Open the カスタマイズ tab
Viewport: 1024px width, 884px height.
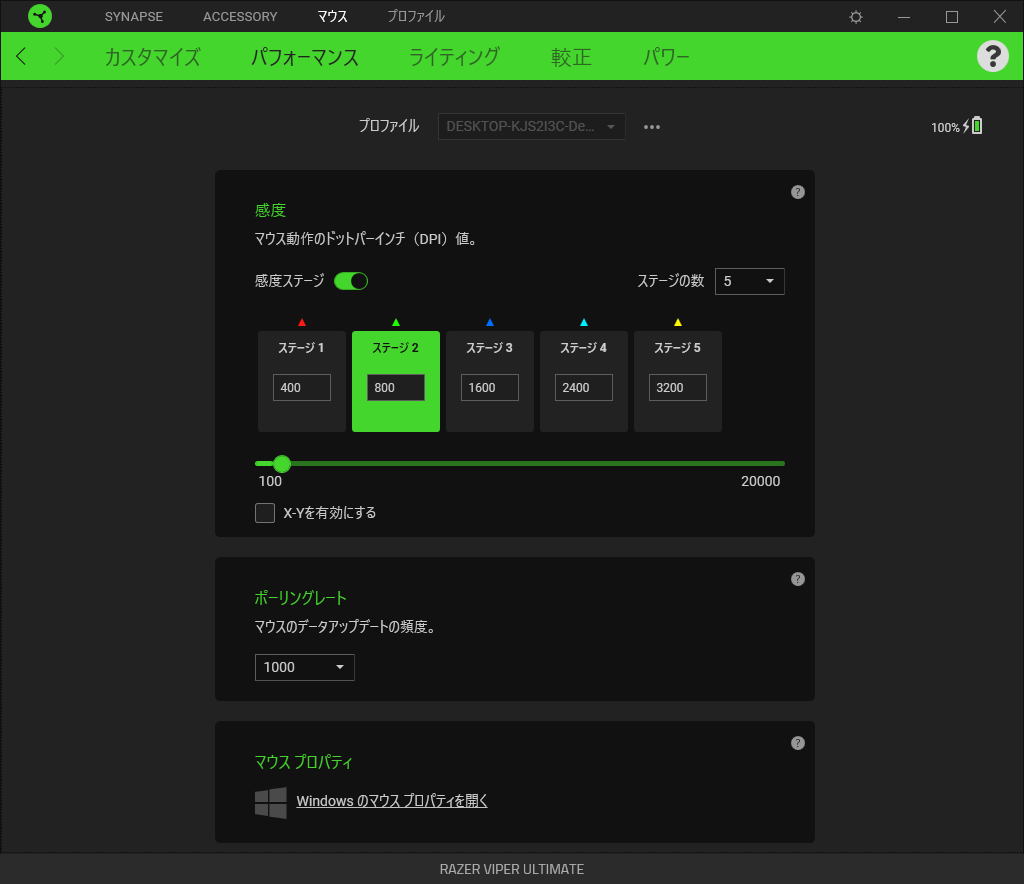153,57
